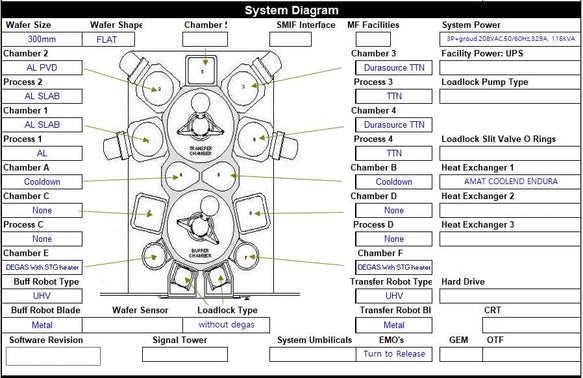Image resolution: width=583 pixels, height=378 pixels.
Task: Click the empty Signal Tower field
Action: click(x=185, y=354)
